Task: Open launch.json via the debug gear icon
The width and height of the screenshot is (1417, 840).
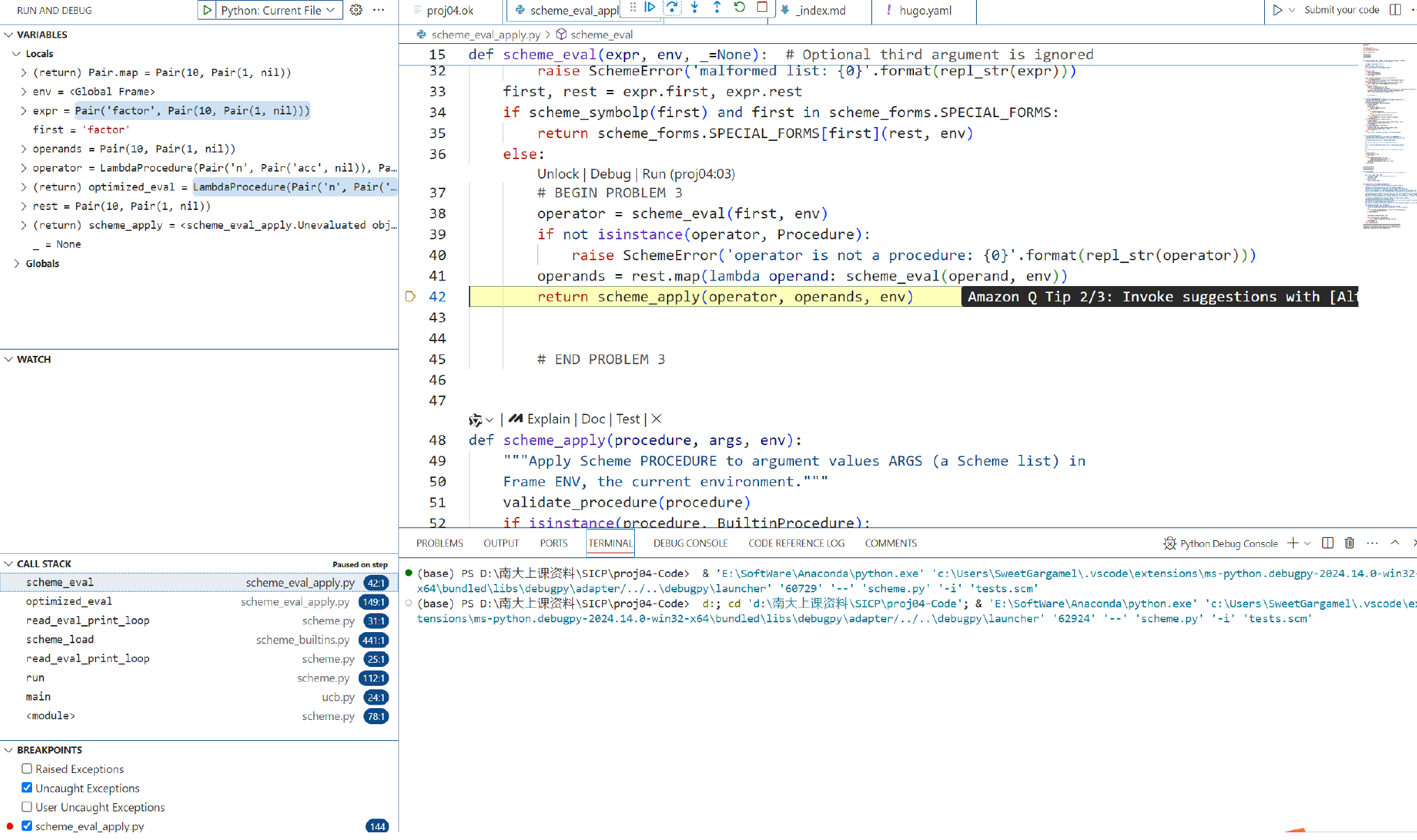Action: coord(356,10)
